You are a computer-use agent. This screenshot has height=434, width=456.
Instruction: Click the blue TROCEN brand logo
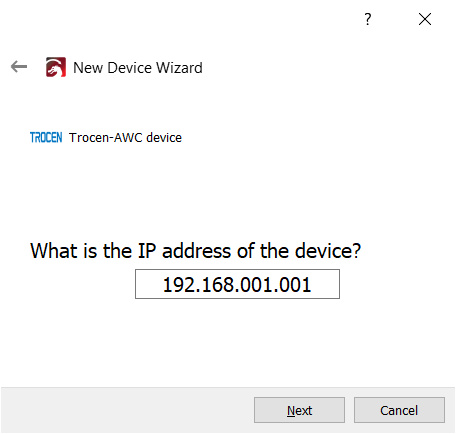click(x=46, y=137)
